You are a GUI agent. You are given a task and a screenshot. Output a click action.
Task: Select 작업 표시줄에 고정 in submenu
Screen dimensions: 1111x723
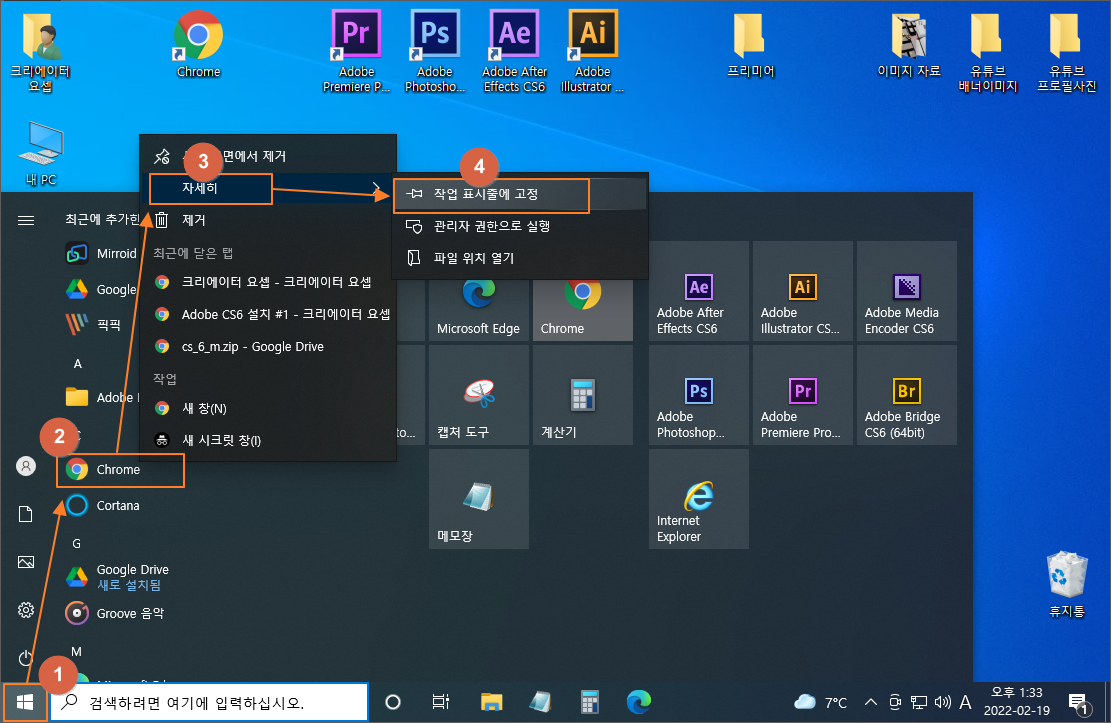pos(521,194)
